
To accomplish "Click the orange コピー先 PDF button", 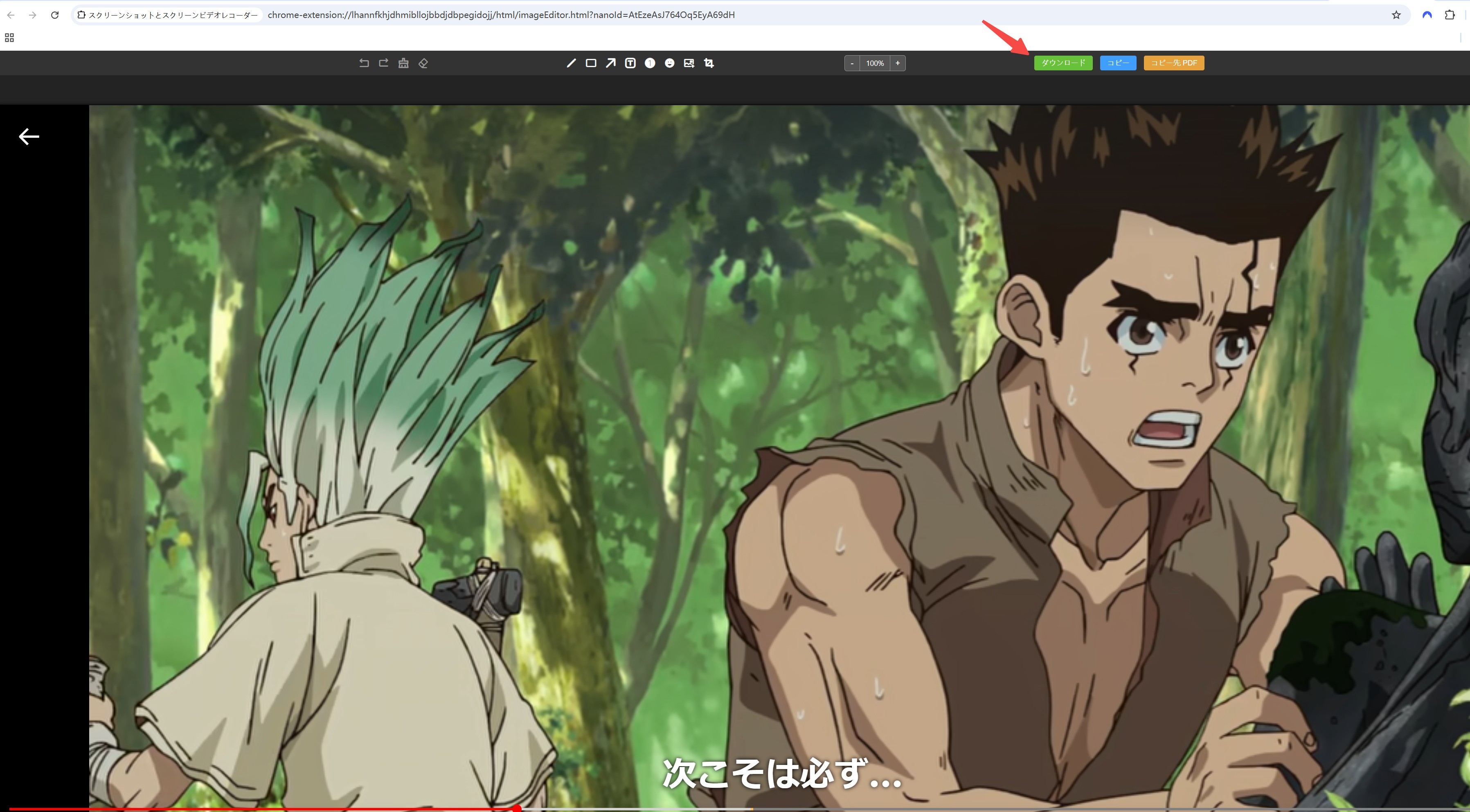I will point(1174,63).
